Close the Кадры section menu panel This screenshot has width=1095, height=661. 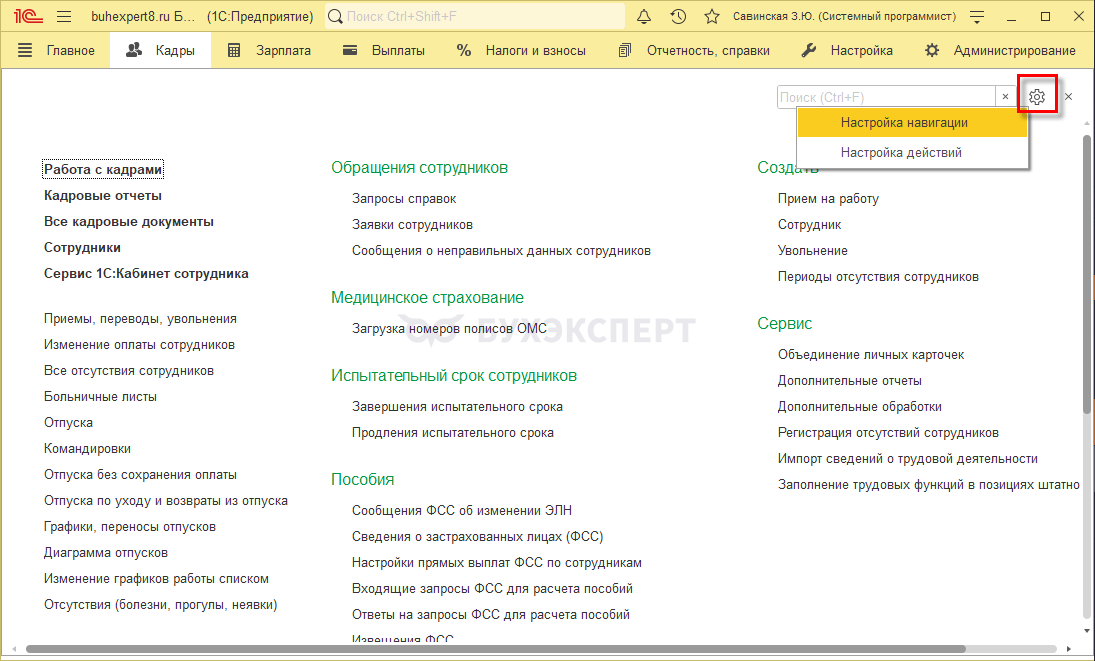coord(1068,97)
